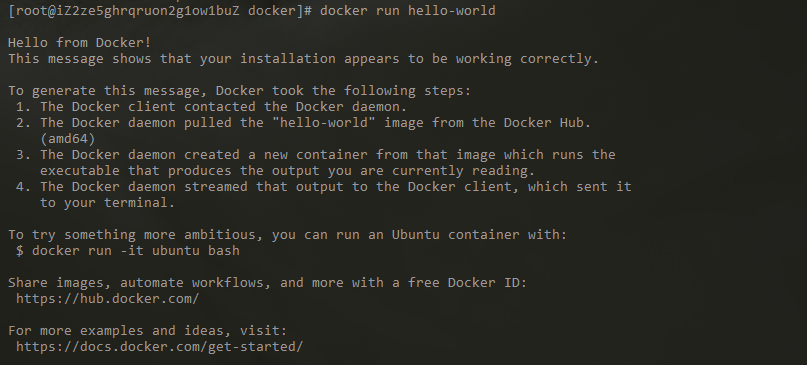Viewport: 807px width, 365px height.
Task: Click the 'docker run hello-world' command text
Action: coord(408,11)
